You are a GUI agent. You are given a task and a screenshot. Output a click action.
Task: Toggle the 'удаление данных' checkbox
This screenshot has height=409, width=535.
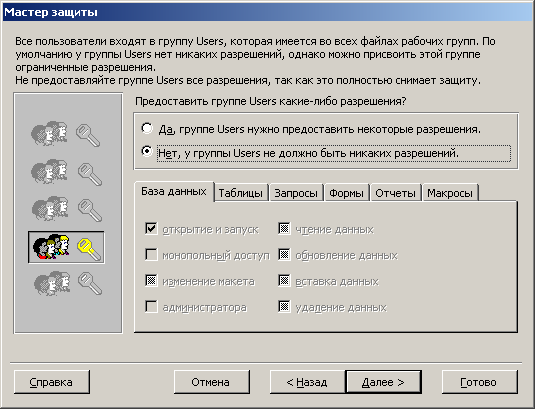point(284,306)
